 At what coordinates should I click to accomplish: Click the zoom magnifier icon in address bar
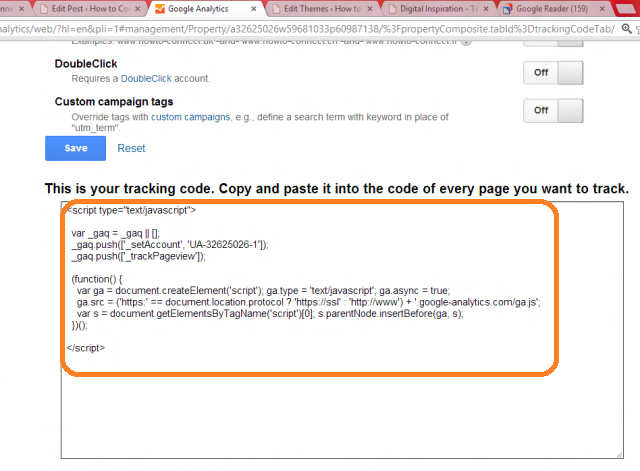tap(626, 29)
